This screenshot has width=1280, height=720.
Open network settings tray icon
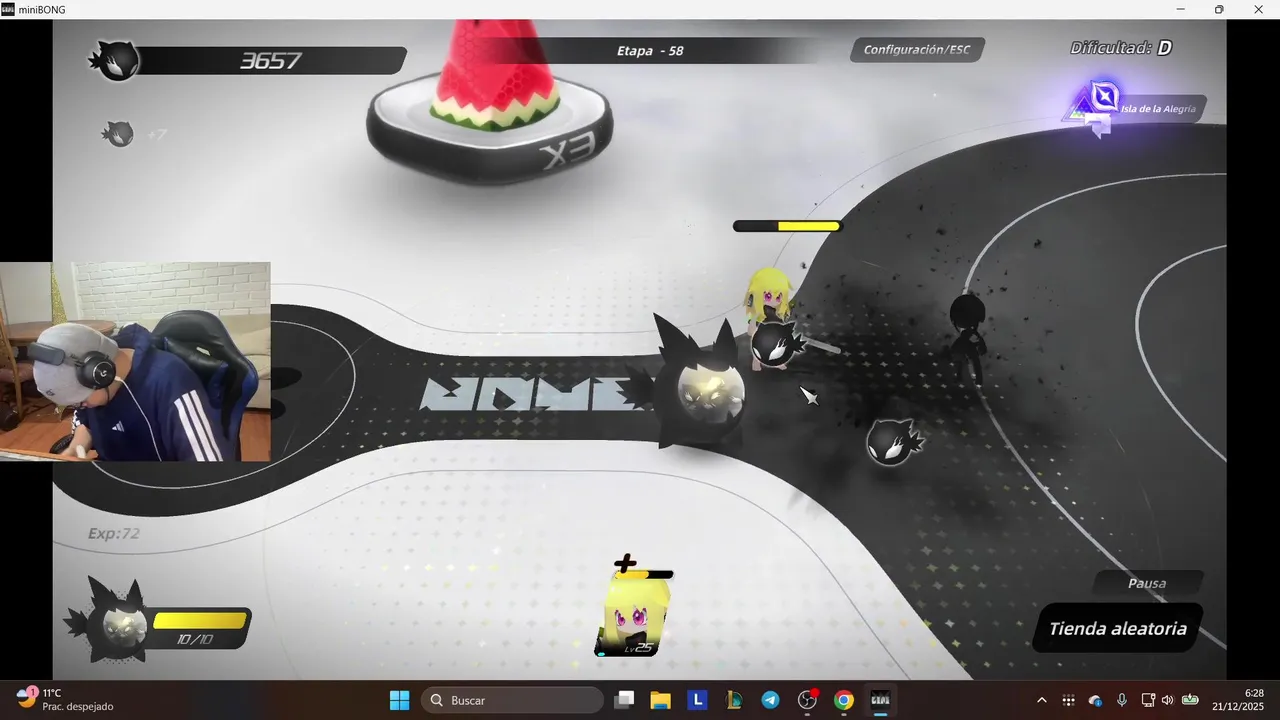1148,700
